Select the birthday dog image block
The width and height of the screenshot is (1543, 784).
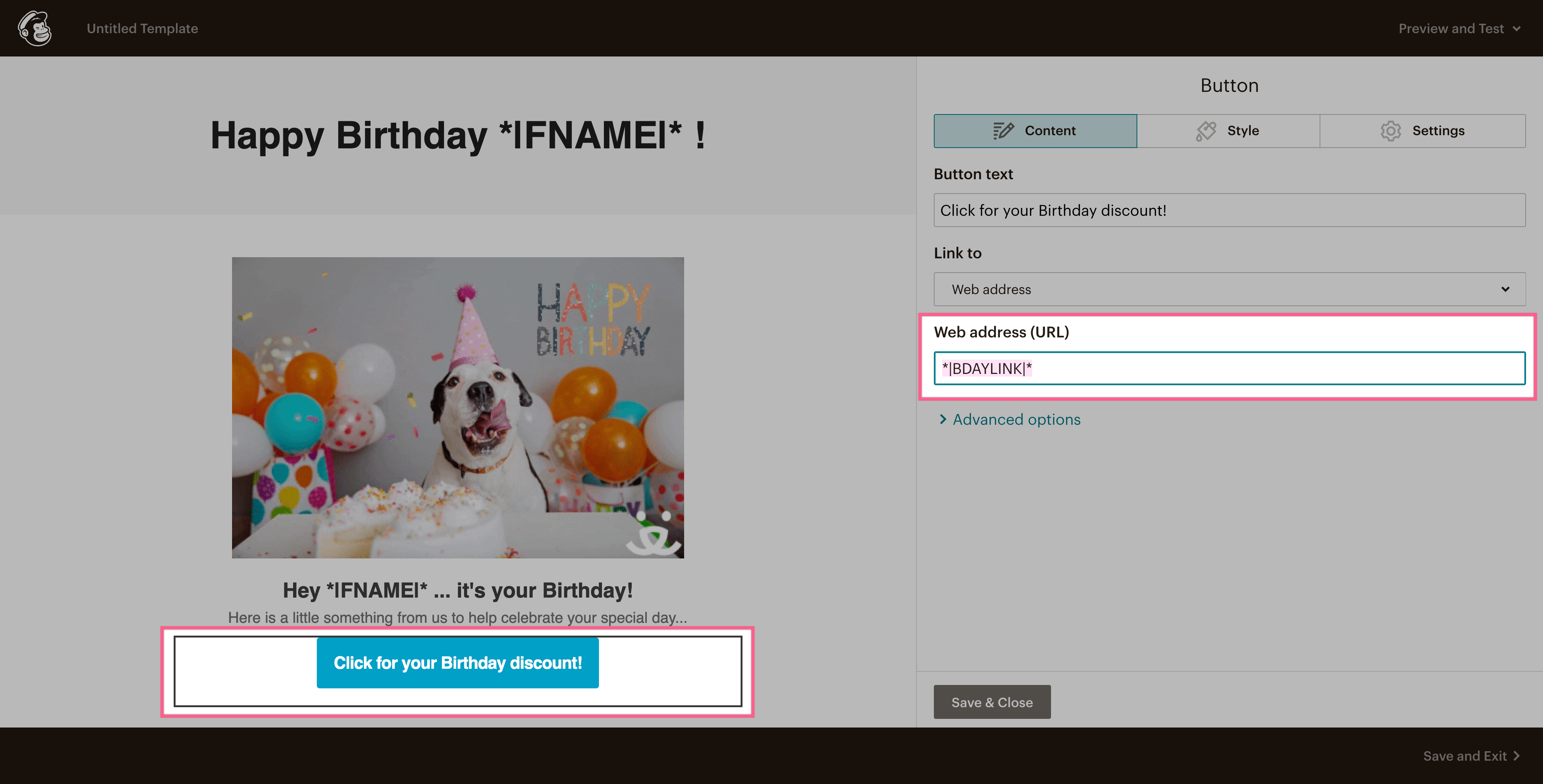(x=458, y=408)
